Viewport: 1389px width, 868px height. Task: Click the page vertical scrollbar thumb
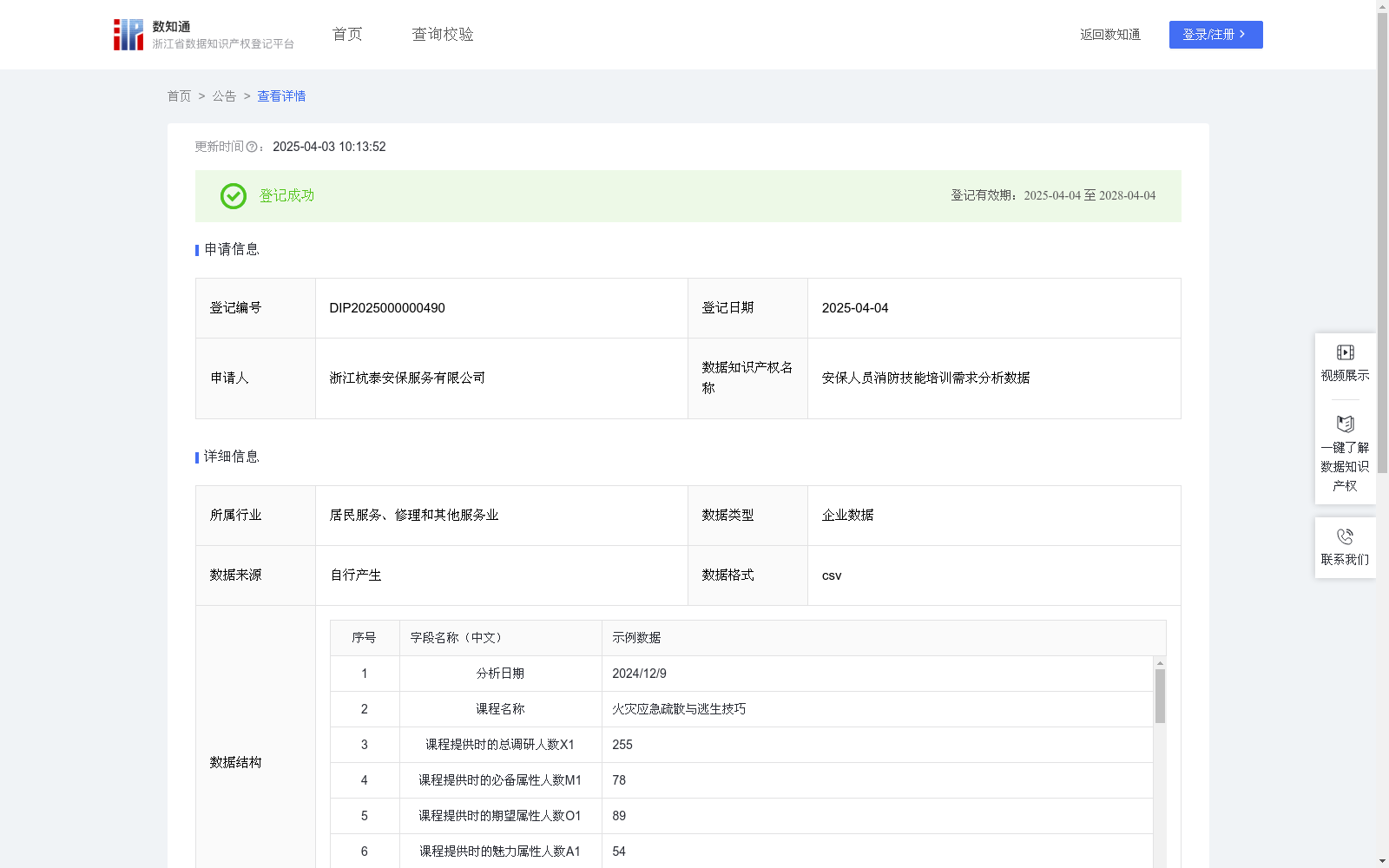pos(1382,243)
